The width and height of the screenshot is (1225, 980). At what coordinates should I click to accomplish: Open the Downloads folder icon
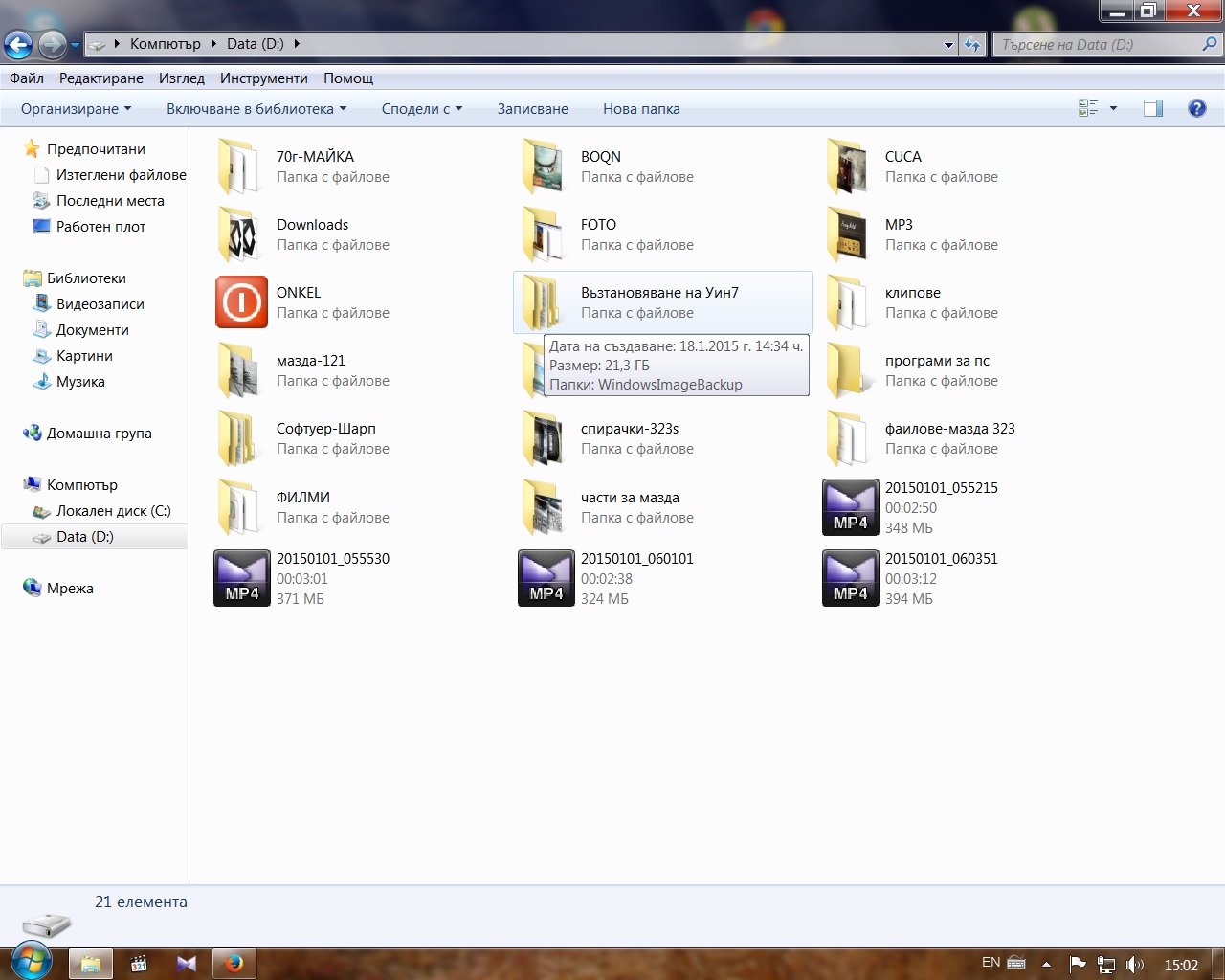pos(239,234)
